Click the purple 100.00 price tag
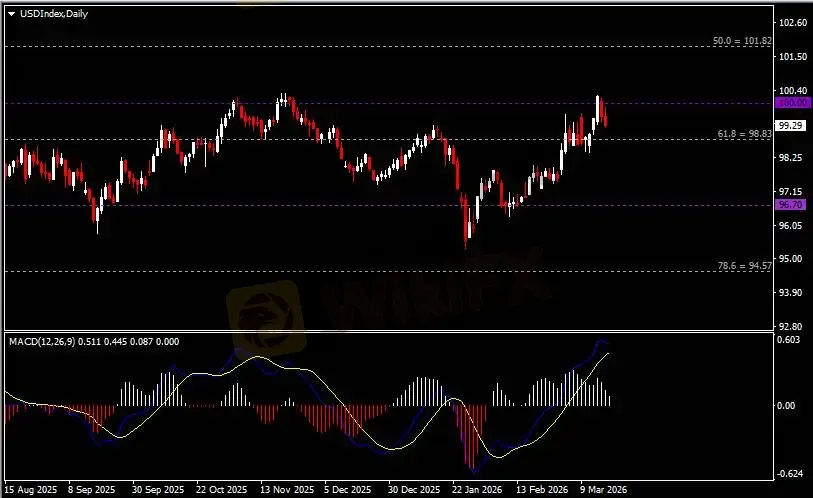 point(791,103)
